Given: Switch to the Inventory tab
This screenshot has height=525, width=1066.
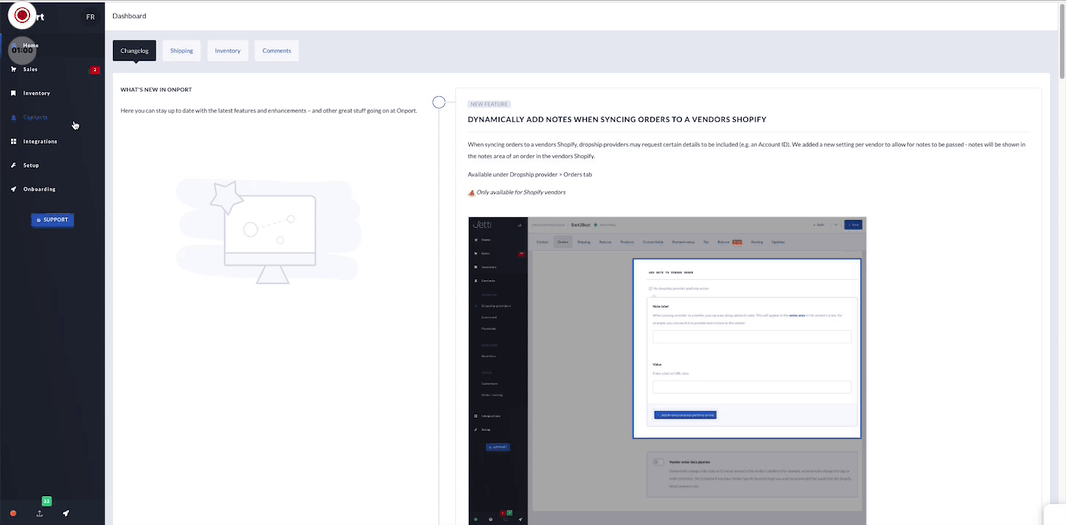Looking at the screenshot, I should [228, 51].
